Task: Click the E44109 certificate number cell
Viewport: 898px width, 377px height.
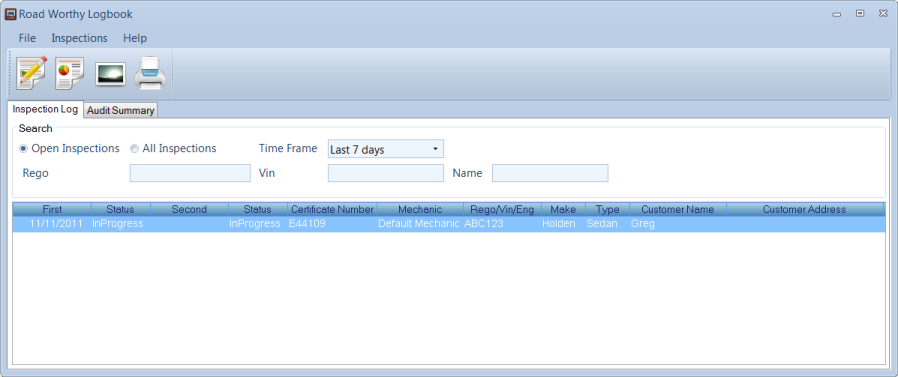Action: click(x=332, y=223)
